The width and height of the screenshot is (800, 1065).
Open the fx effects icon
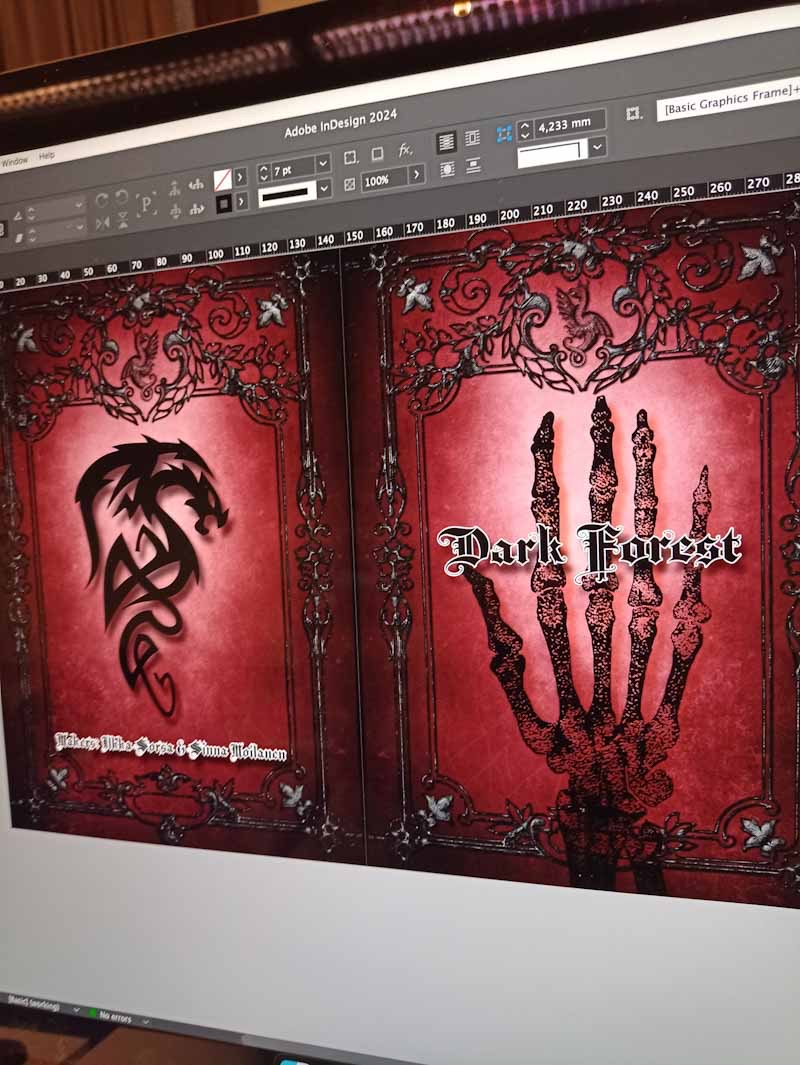[x=404, y=151]
